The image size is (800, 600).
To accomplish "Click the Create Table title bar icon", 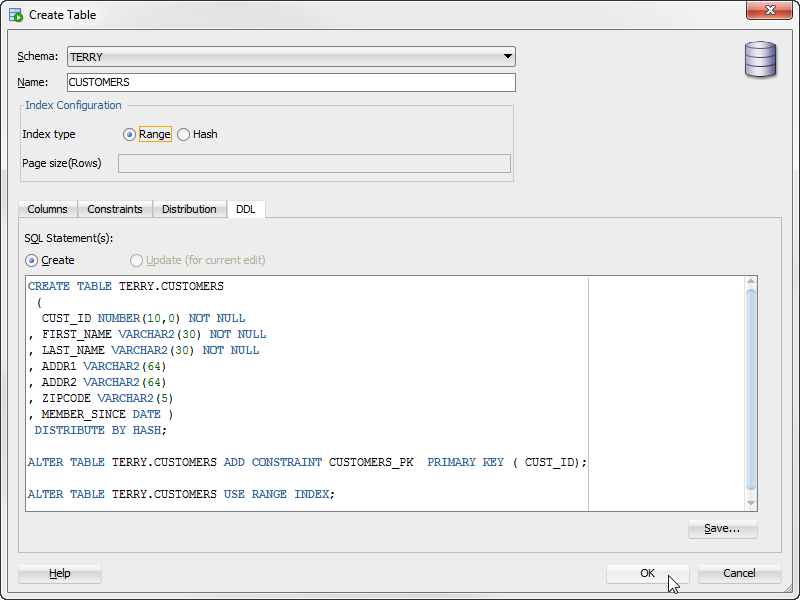I will (16, 15).
